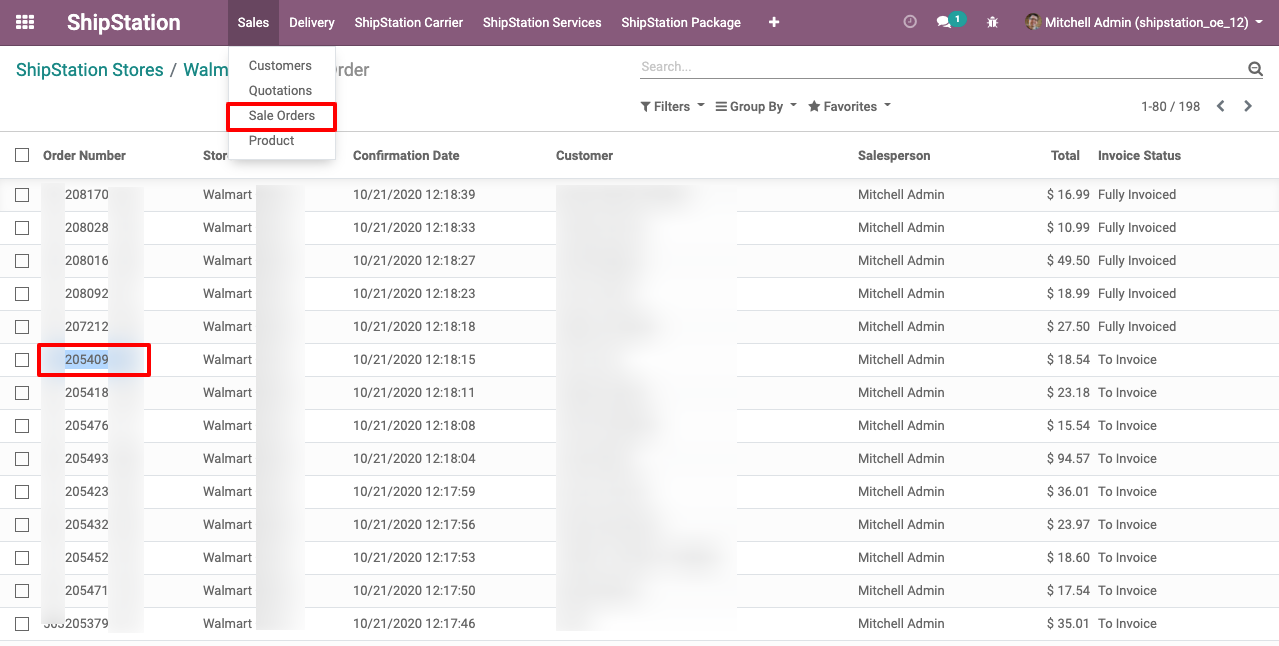The width and height of the screenshot is (1279, 646).
Task: Open the conversations chat bubble icon
Action: pyautogui.click(x=943, y=22)
